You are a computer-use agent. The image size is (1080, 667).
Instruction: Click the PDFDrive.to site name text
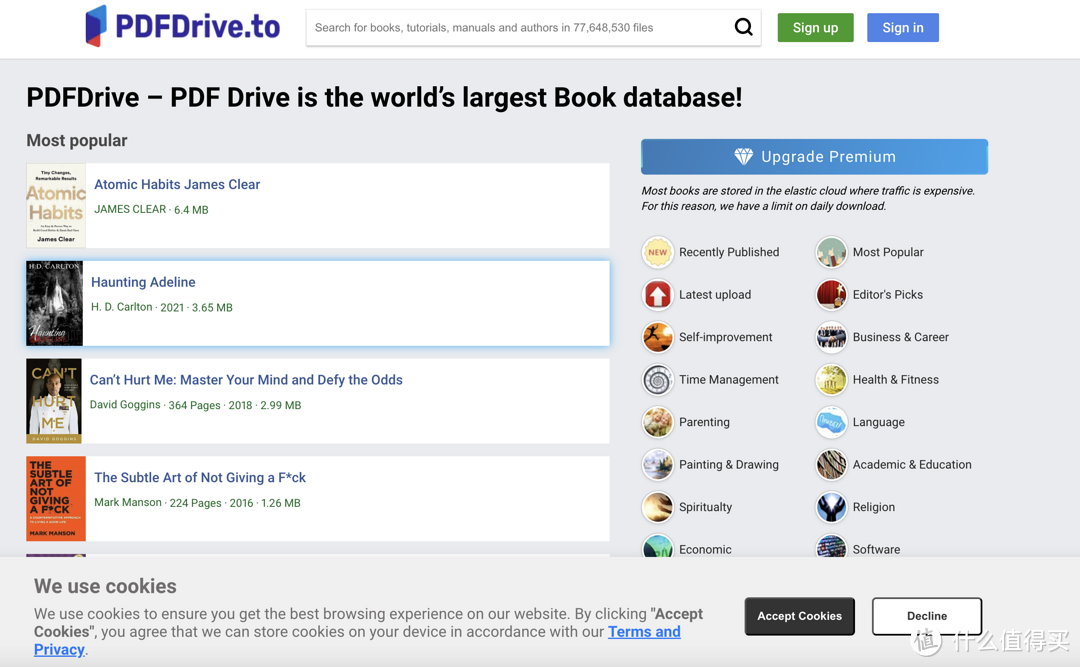tap(198, 27)
